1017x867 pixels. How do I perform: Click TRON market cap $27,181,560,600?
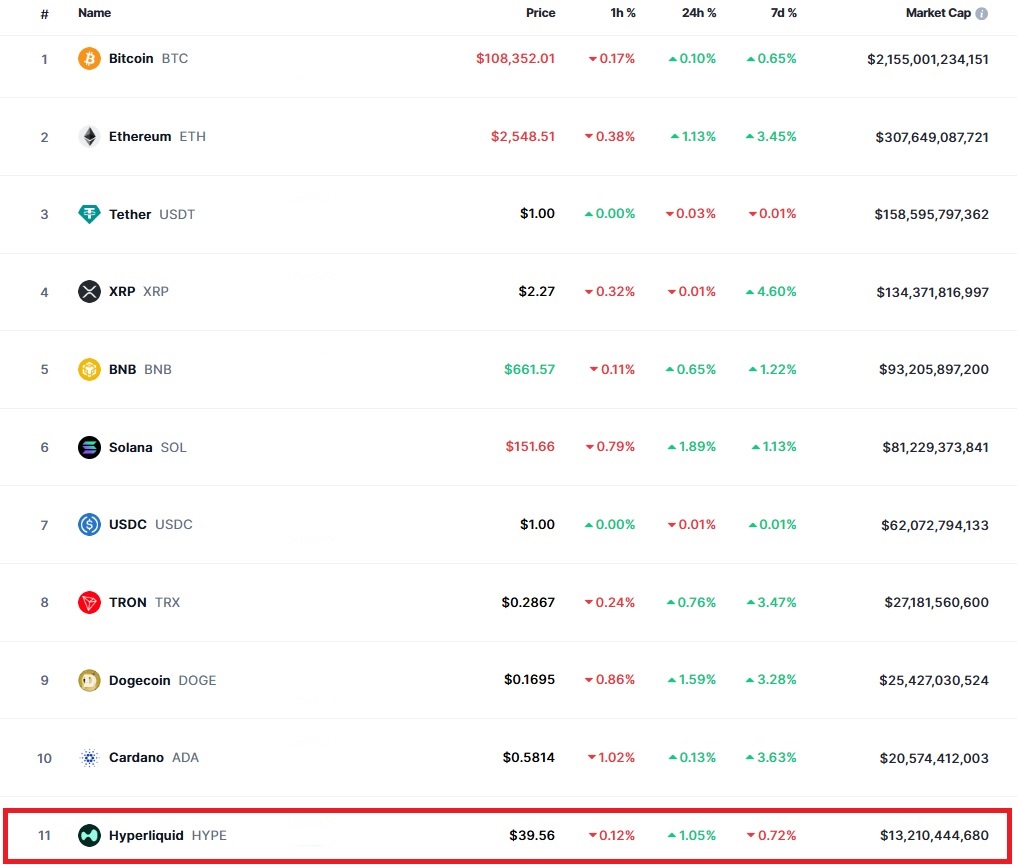937,602
